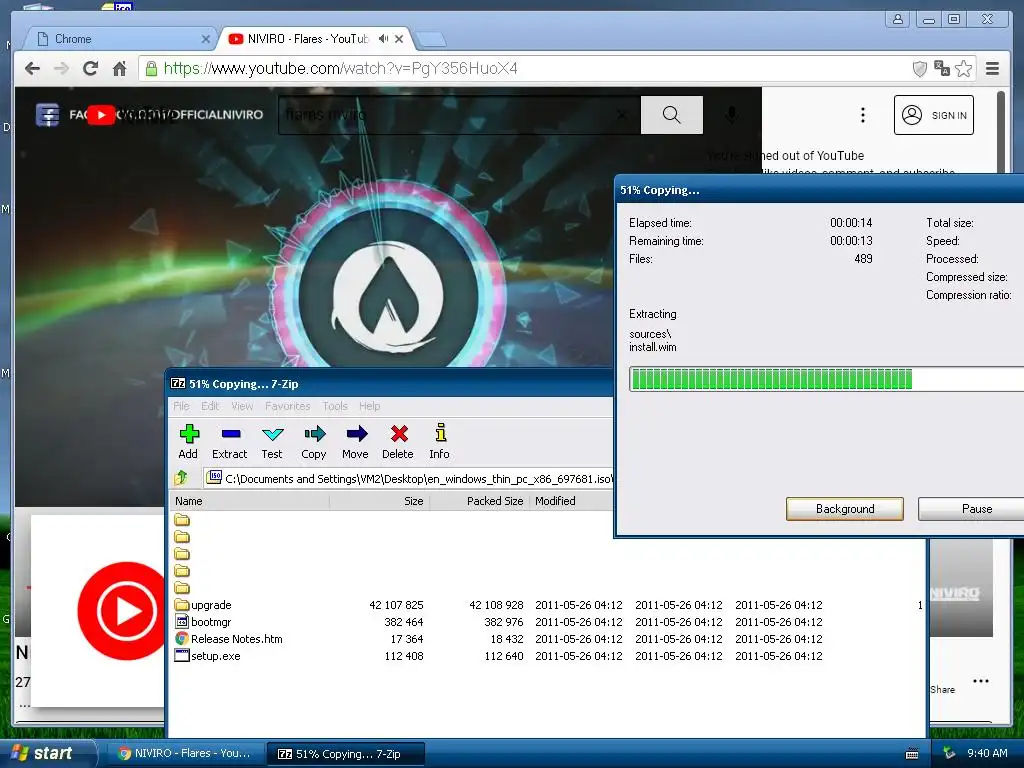This screenshot has width=1024, height=768.
Task: Click Chrome's forward arrow
Action: point(61,69)
